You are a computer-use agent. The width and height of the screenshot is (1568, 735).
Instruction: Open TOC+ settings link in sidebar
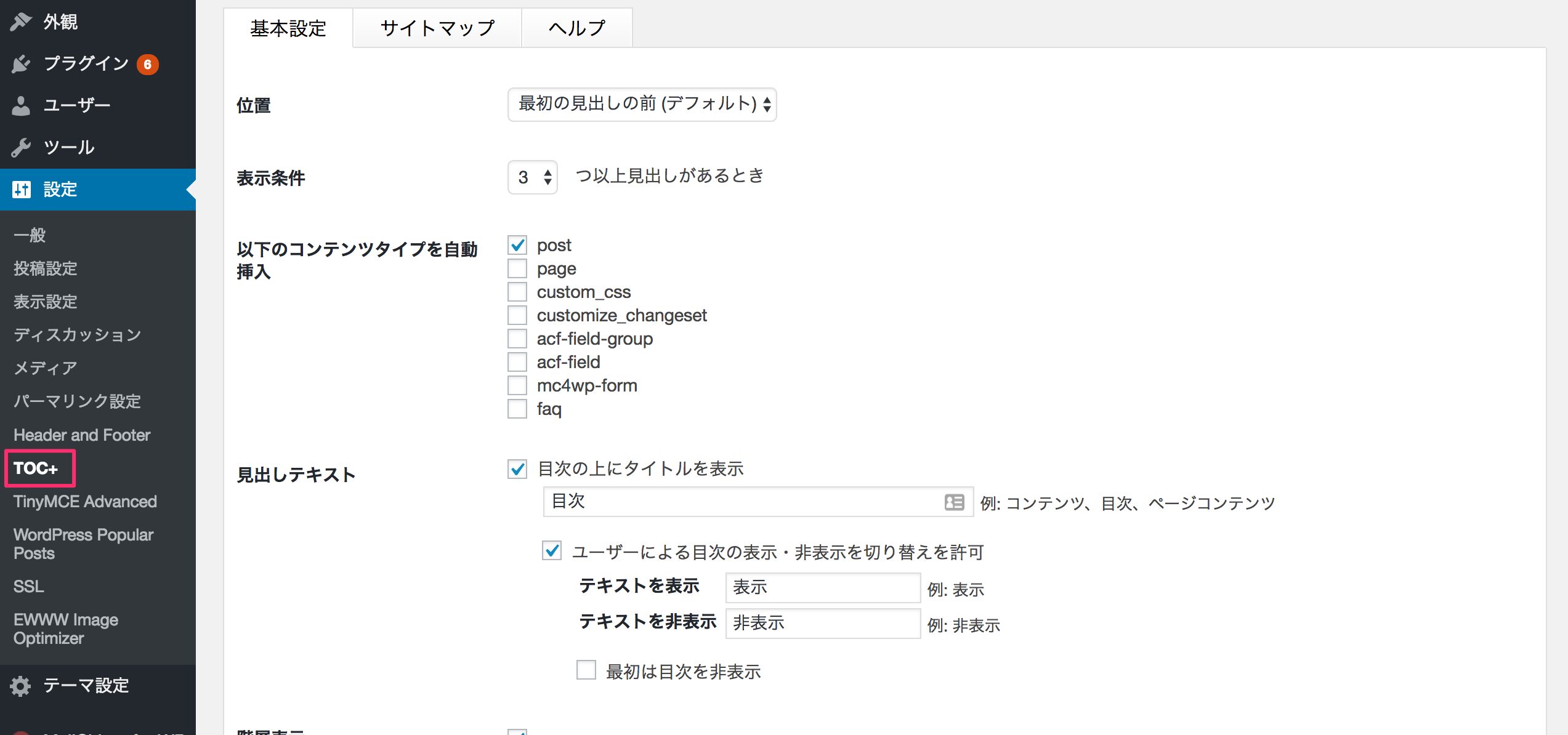coord(36,468)
